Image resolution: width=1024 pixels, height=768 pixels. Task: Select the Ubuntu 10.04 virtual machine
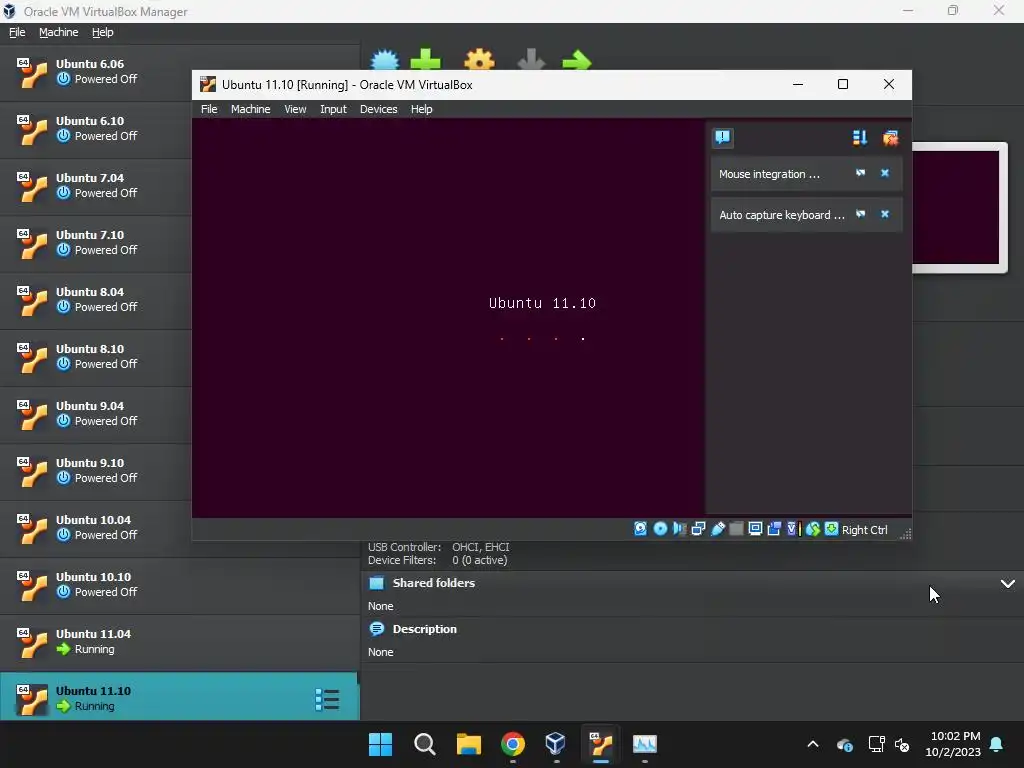coord(95,528)
